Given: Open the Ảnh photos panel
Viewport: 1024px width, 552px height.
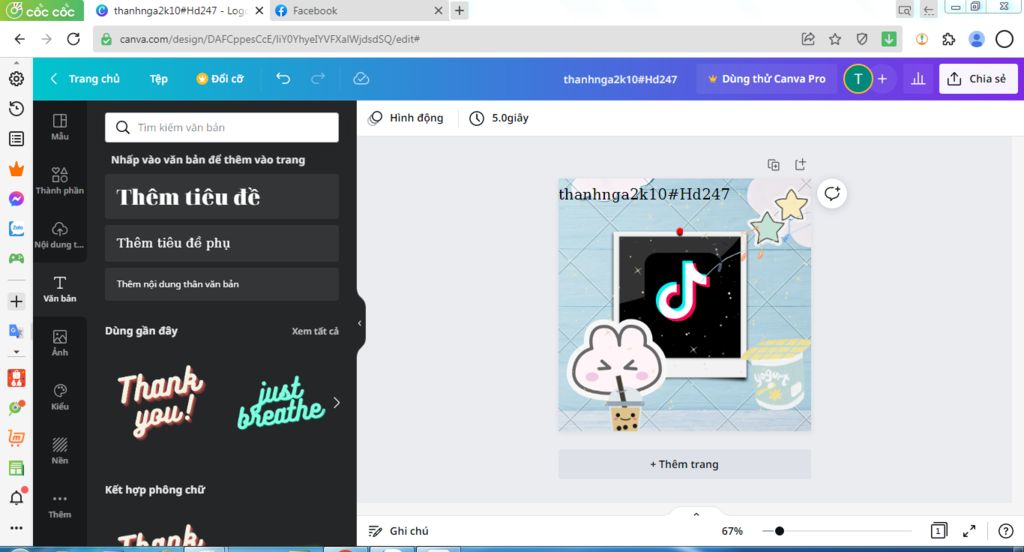Looking at the screenshot, I should (59, 343).
